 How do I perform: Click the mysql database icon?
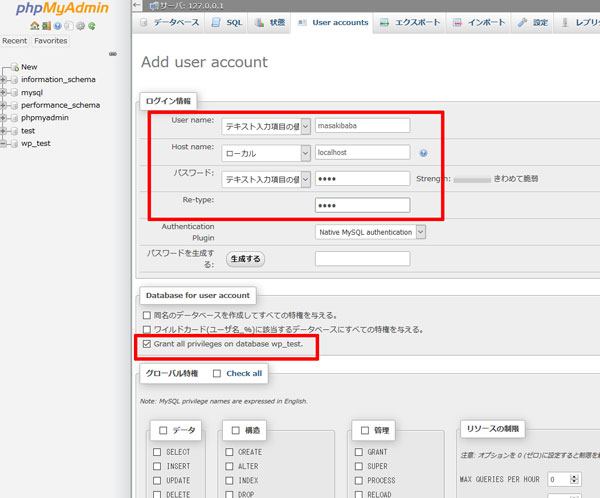(15, 93)
